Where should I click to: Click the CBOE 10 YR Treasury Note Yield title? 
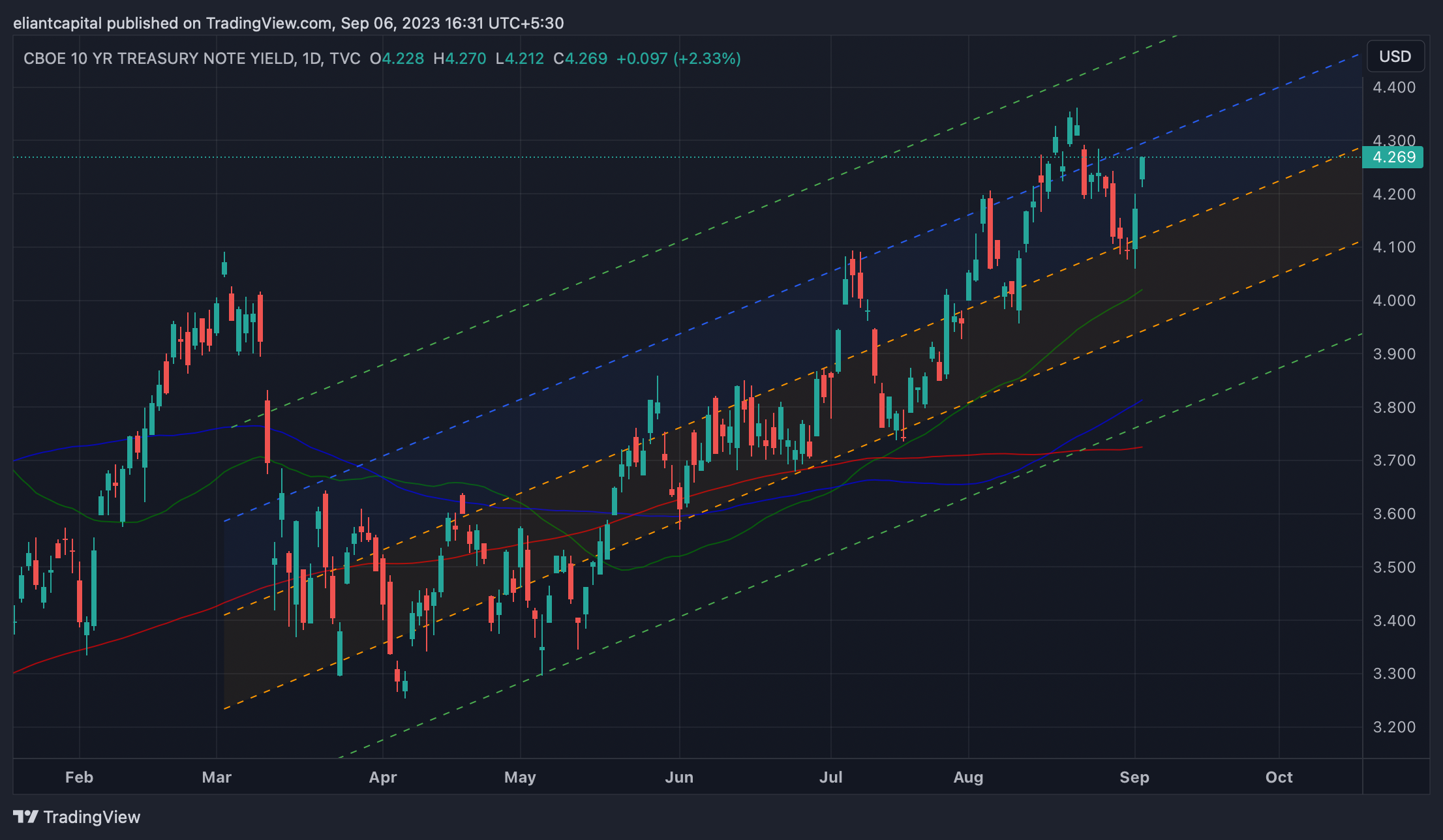(159, 59)
